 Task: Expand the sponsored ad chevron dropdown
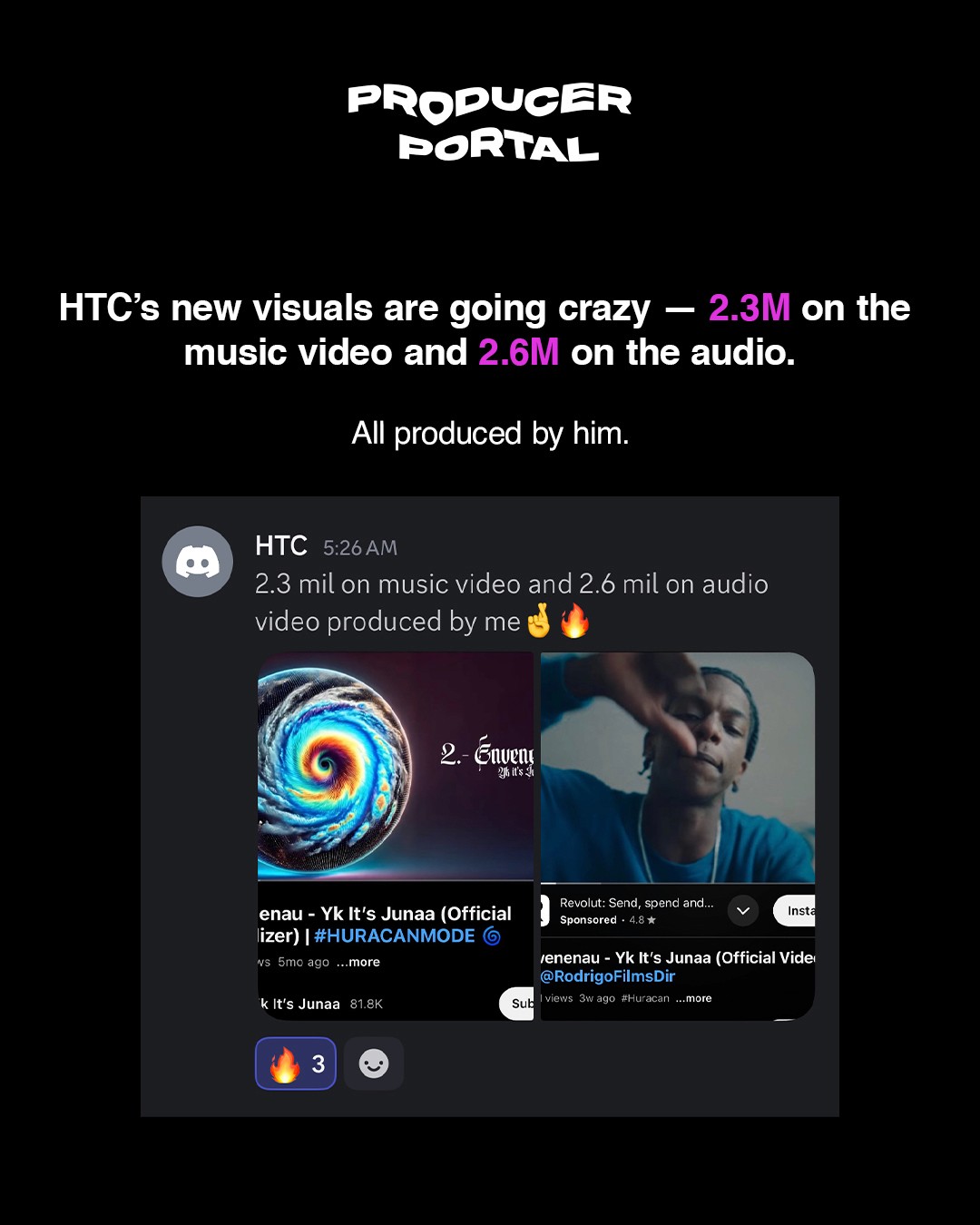point(743,910)
